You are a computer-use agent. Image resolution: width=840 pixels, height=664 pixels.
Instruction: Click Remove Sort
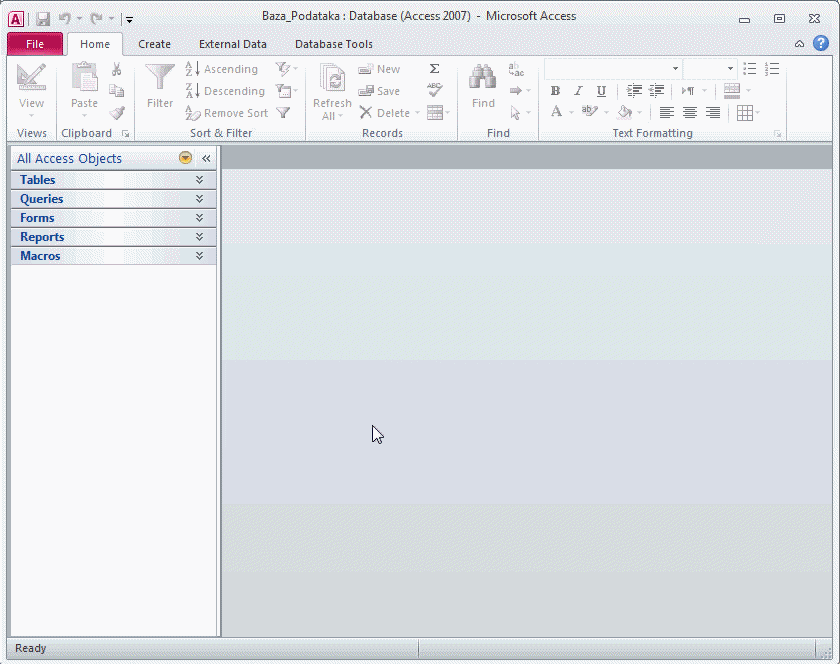[x=227, y=113]
